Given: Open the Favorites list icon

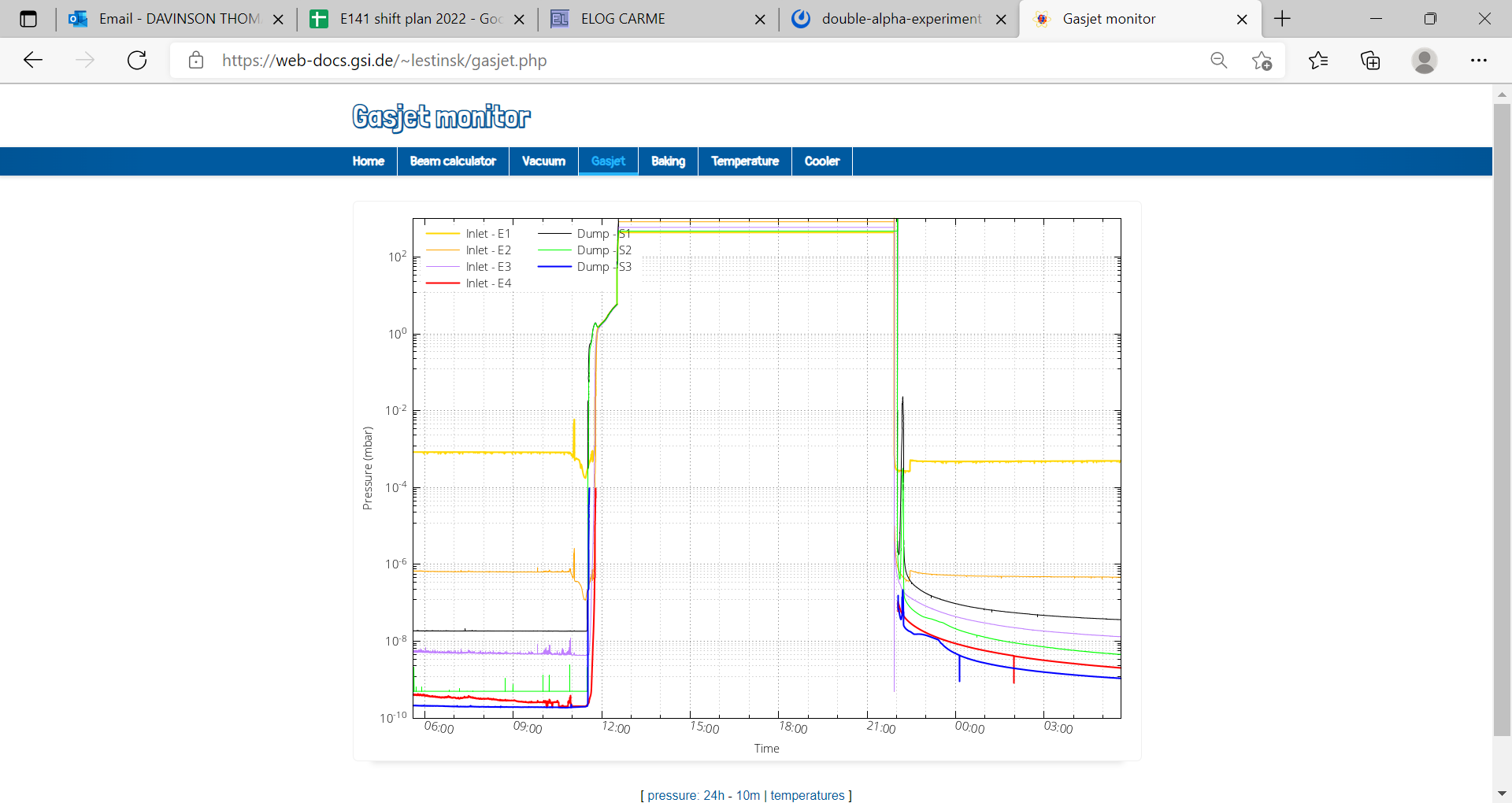Looking at the screenshot, I should [1317, 61].
